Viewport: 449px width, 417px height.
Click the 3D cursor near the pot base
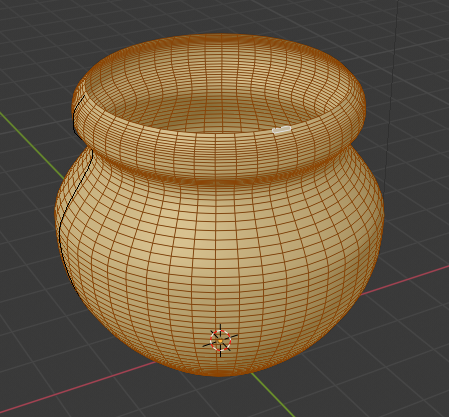[220, 340]
